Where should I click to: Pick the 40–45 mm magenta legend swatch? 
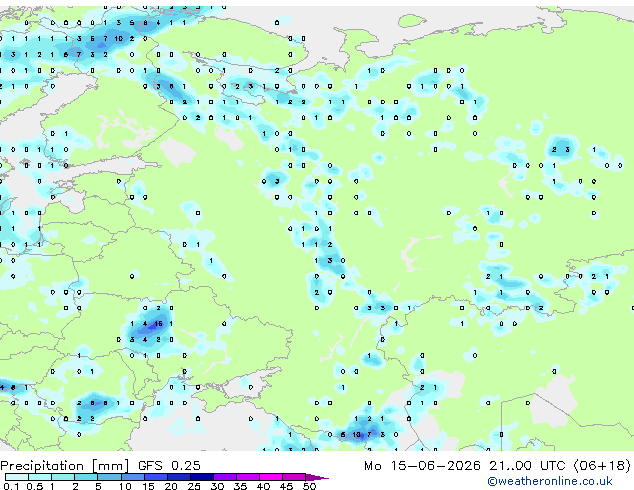coord(271,477)
